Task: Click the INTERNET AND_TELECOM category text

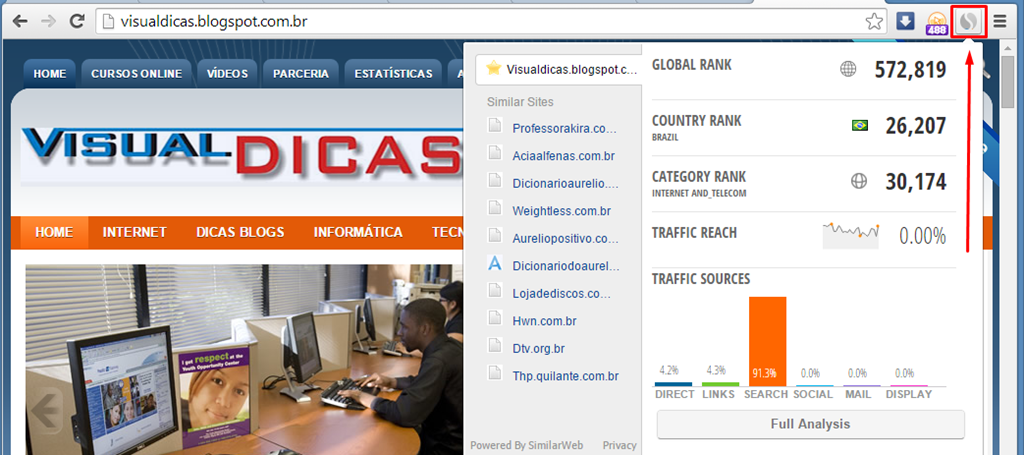Action: 699,193
